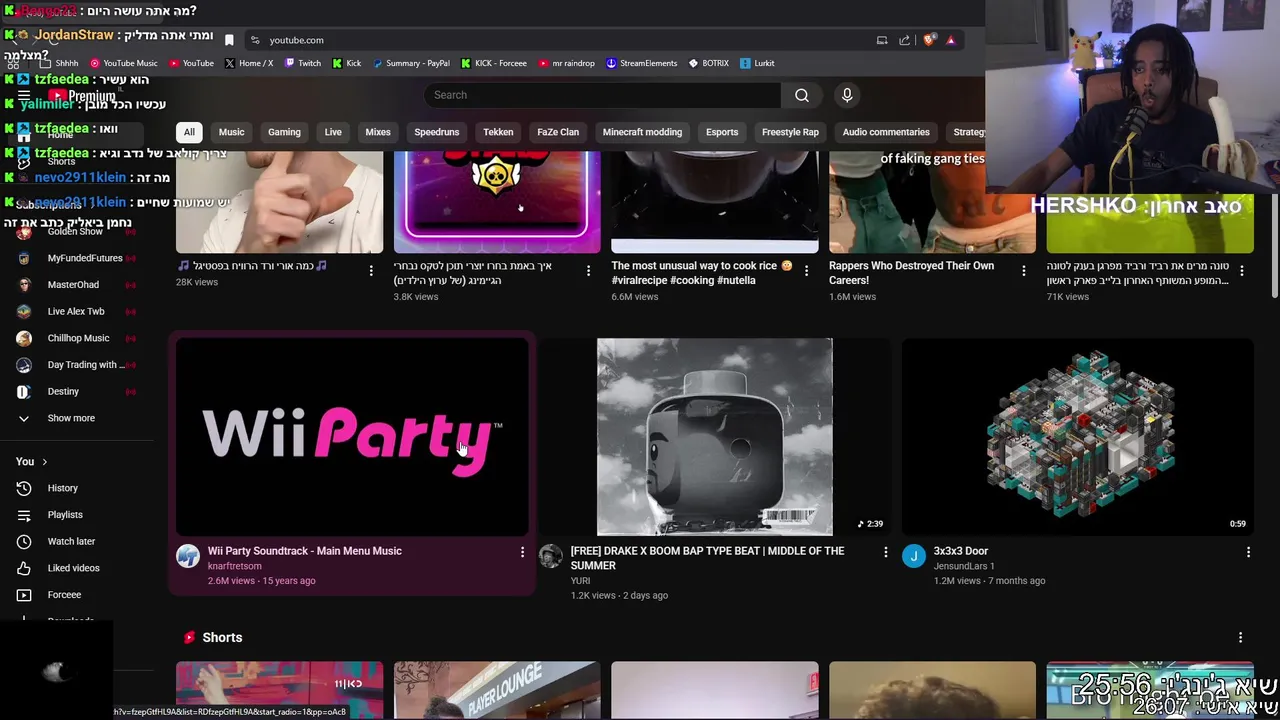Open the Summary - PayPal bookmark
Screen dimensions: 1280x720
coord(411,63)
